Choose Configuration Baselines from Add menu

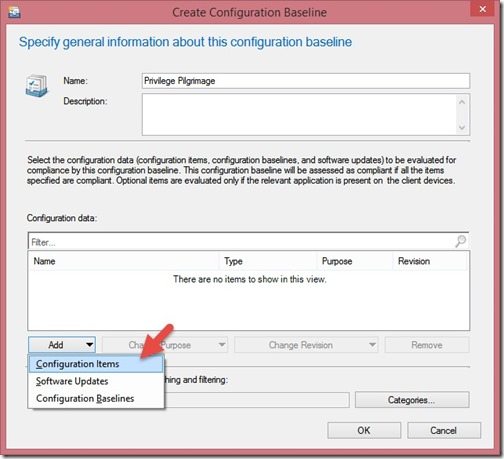(96, 398)
